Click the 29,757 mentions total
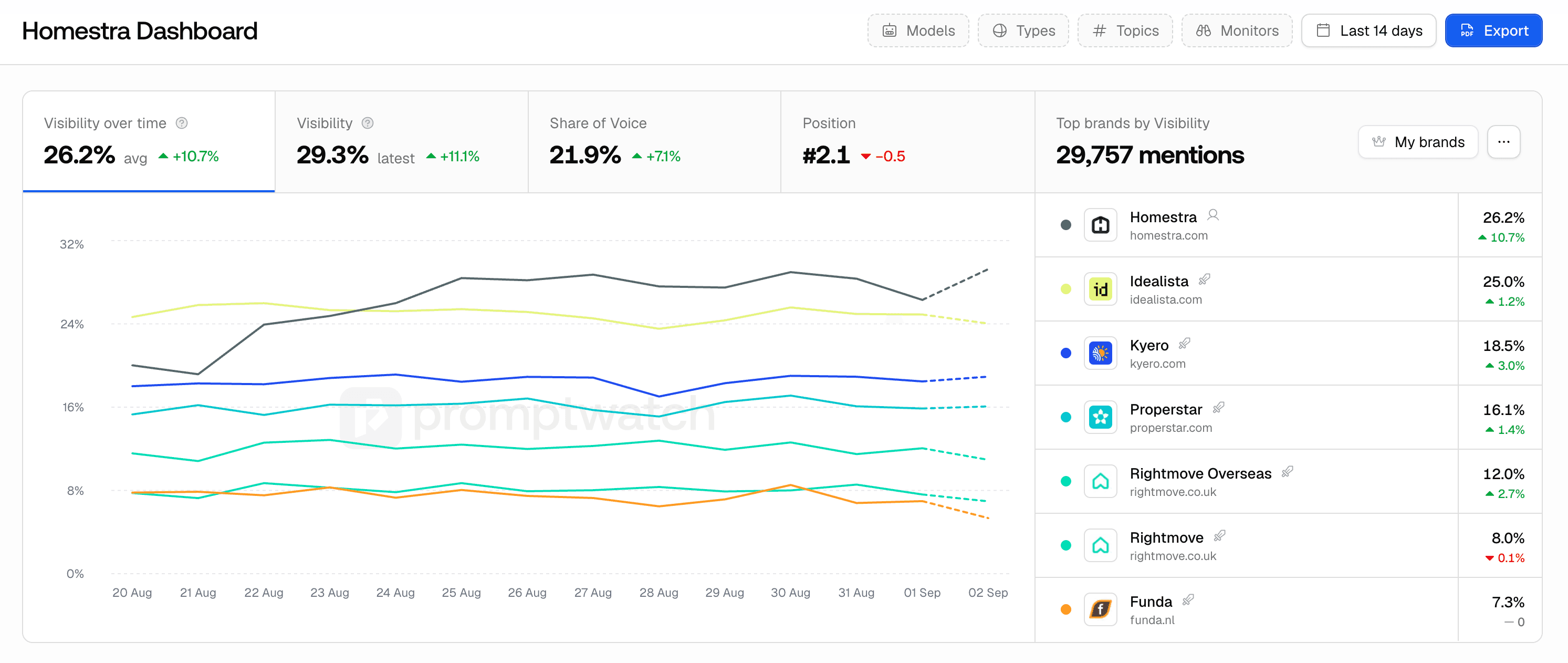The image size is (1568, 663). tap(1149, 154)
